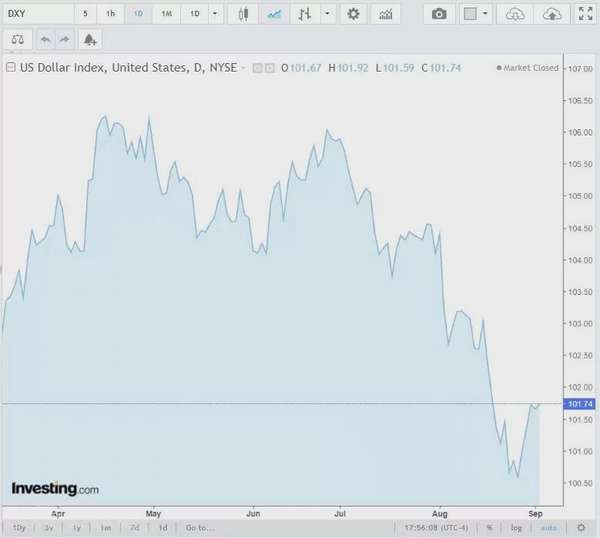
Task: Take a chart snapshot with camera
Action: click(x=439, y=14)
